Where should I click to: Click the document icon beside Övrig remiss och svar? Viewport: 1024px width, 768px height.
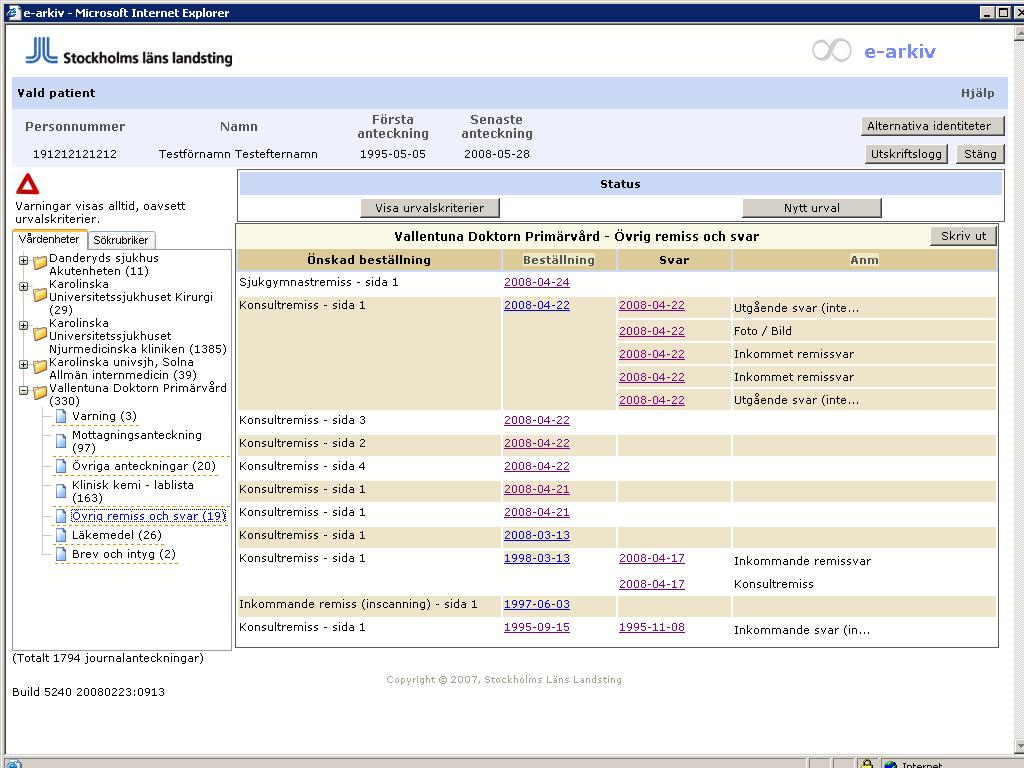[x=61, y=516]
